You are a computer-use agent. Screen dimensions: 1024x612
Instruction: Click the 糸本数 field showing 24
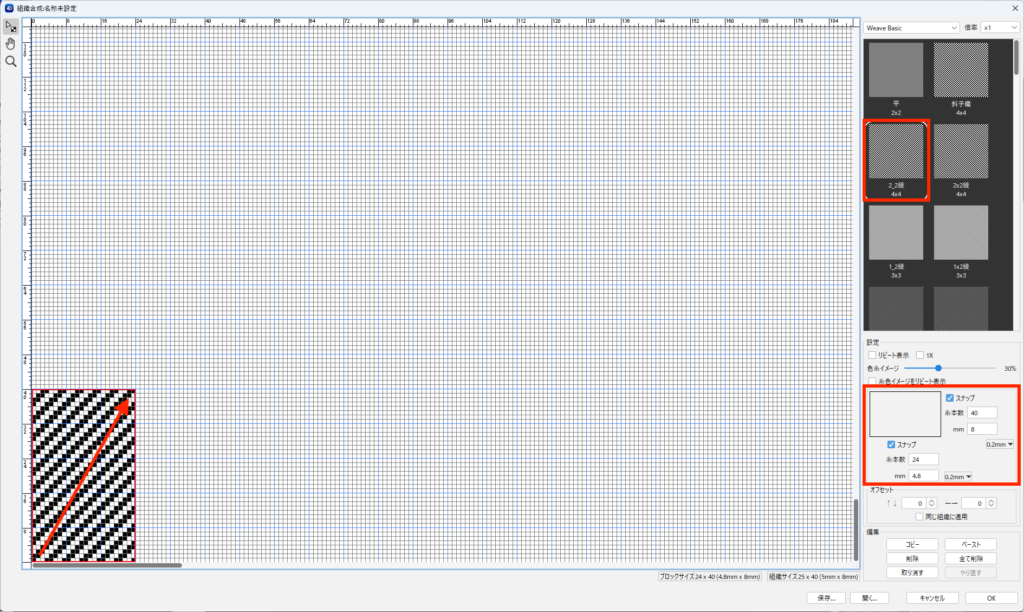[x=923, y=459]
